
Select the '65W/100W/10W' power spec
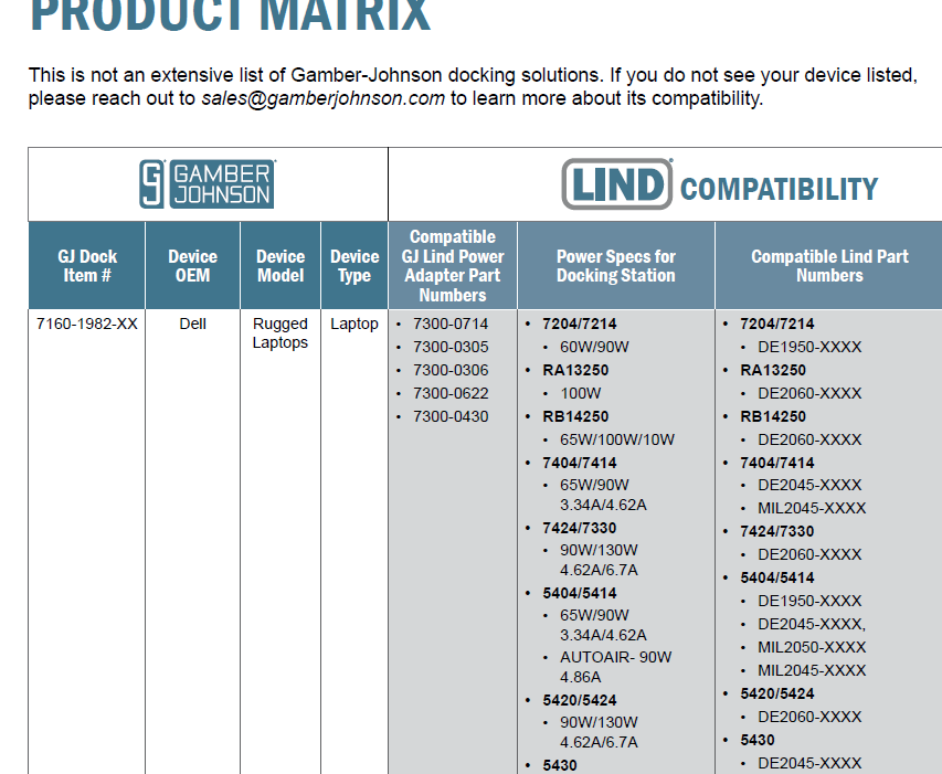pos(617,440)
